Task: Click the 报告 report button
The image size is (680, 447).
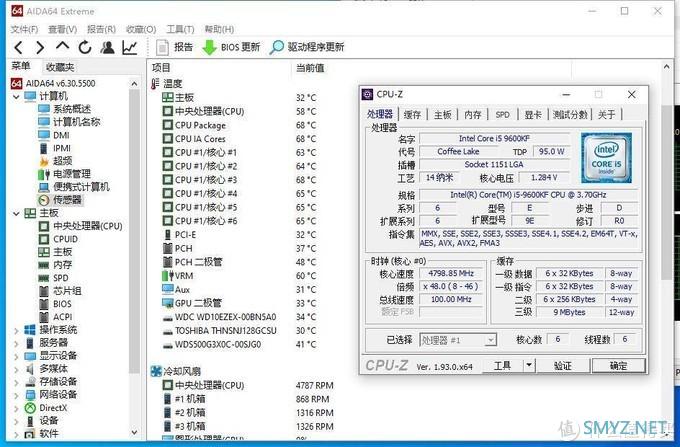Action: tap(174, 47)
